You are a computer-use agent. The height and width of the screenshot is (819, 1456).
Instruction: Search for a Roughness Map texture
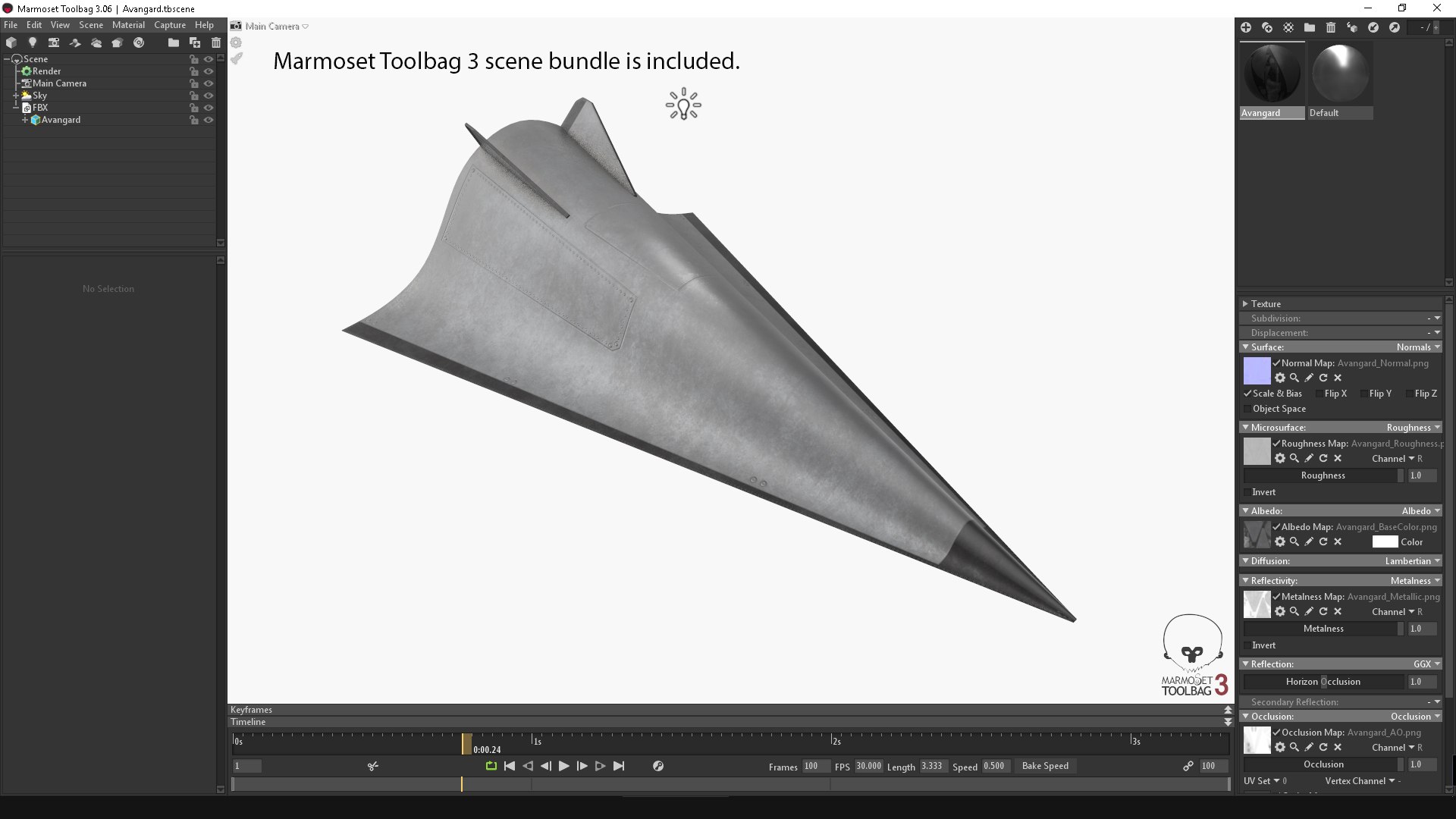click(x=1294, y=458)
